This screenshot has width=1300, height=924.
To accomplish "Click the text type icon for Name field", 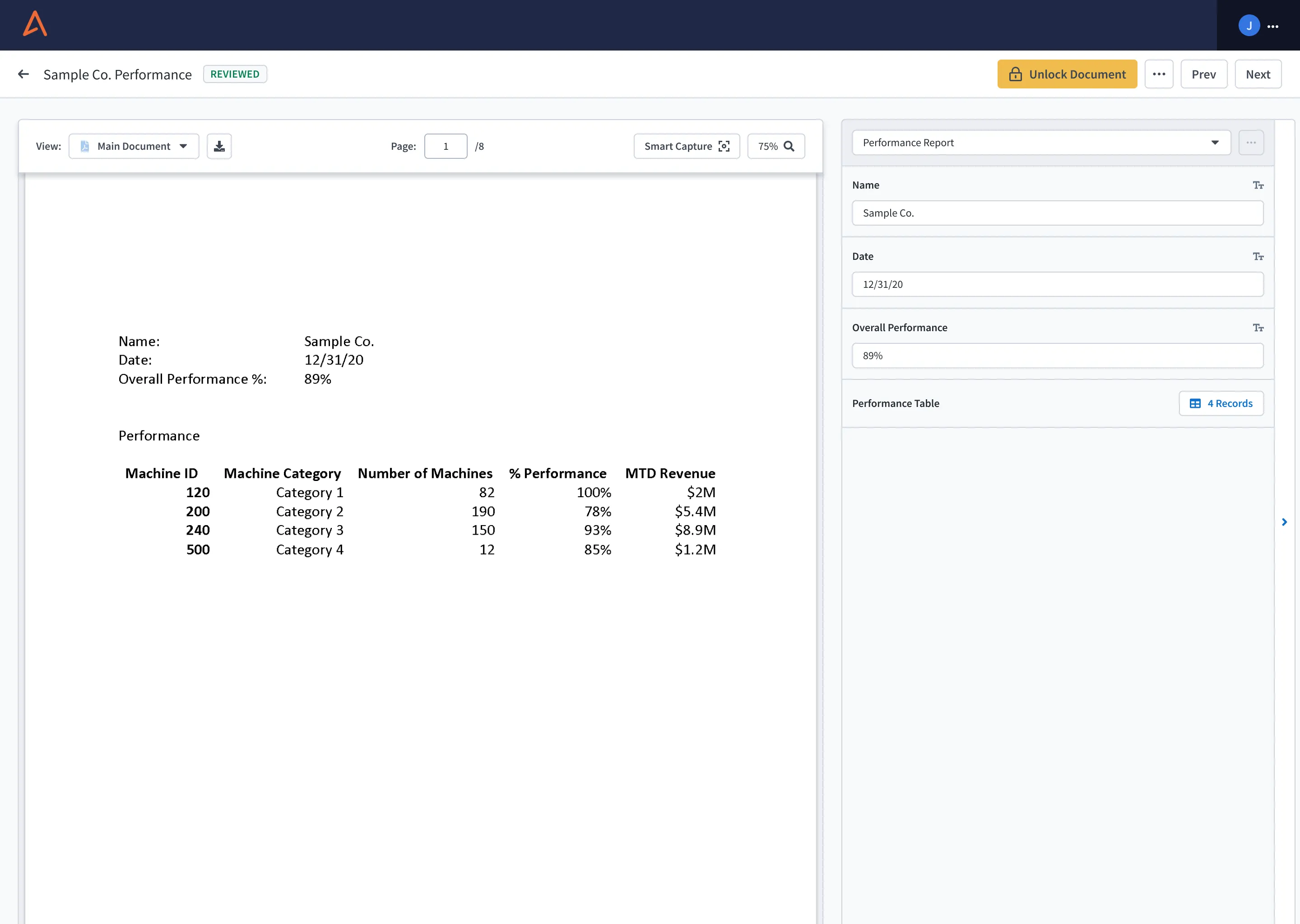I will pos(1258,185).
